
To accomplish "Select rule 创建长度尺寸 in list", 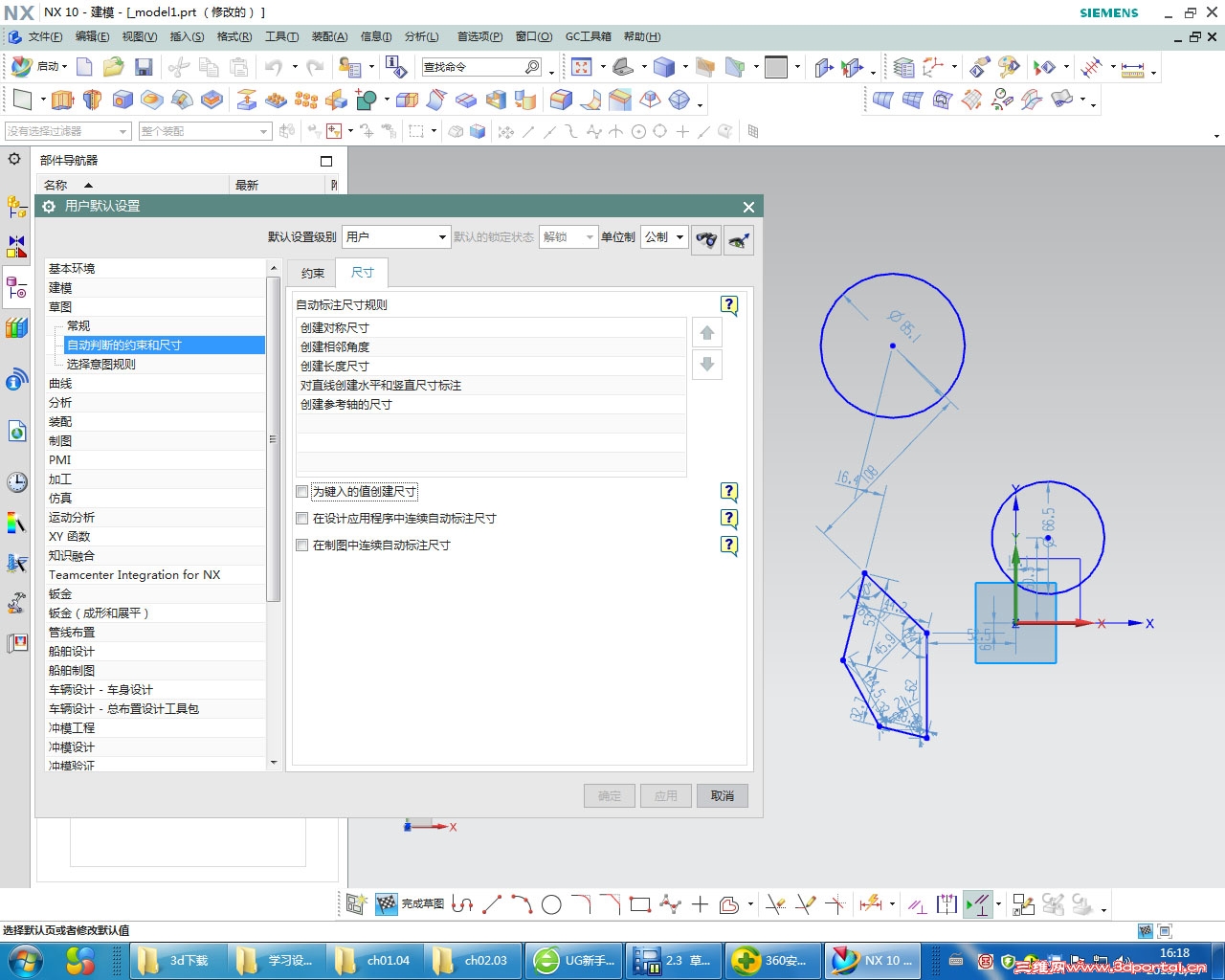I will coord(492,367).
